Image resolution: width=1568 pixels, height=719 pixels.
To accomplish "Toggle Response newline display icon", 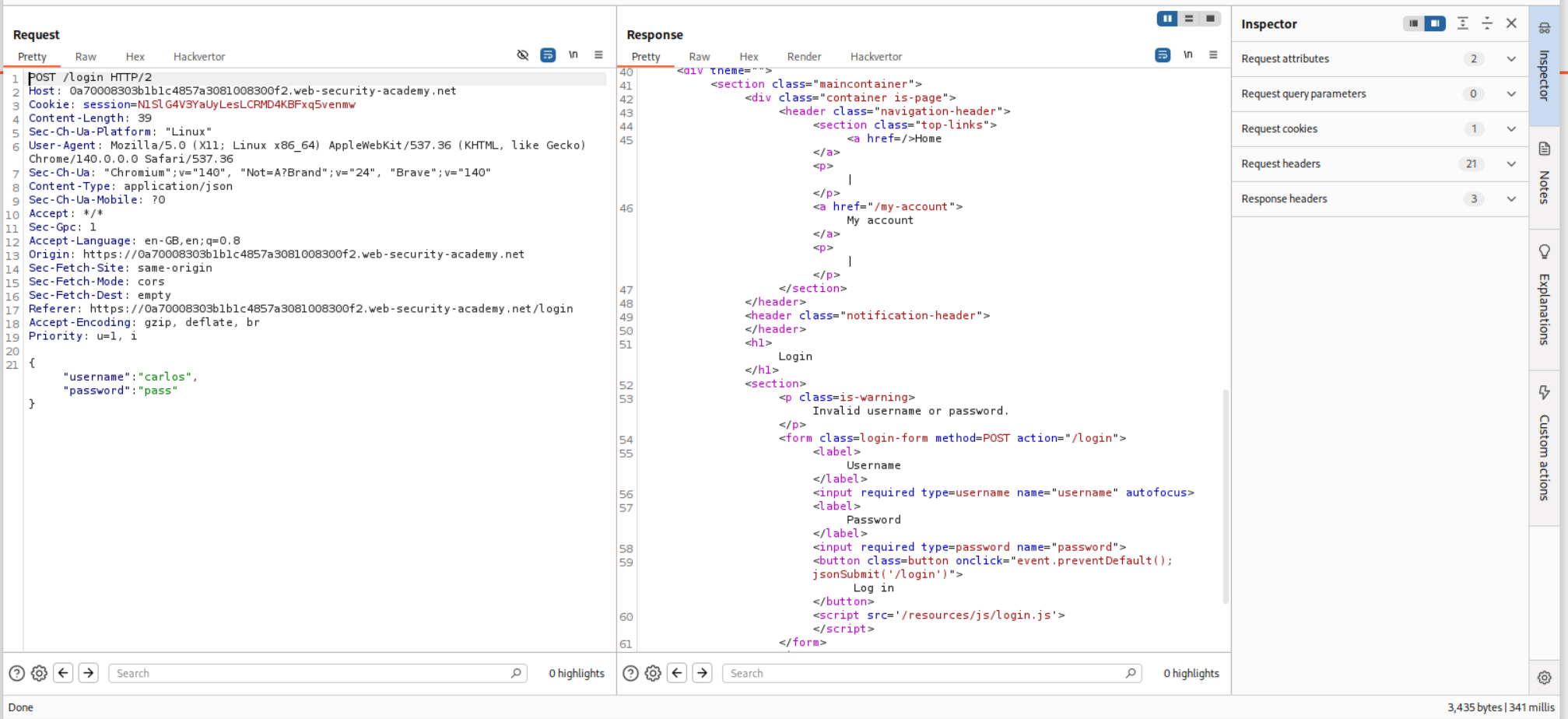I will (1187, 55).
